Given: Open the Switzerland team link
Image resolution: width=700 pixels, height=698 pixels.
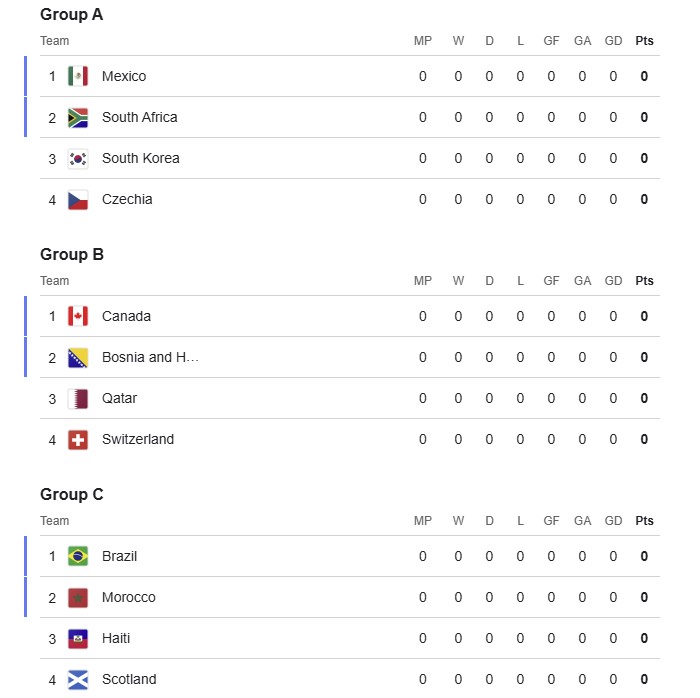Looking at the screenshot, I should [138, 439].
